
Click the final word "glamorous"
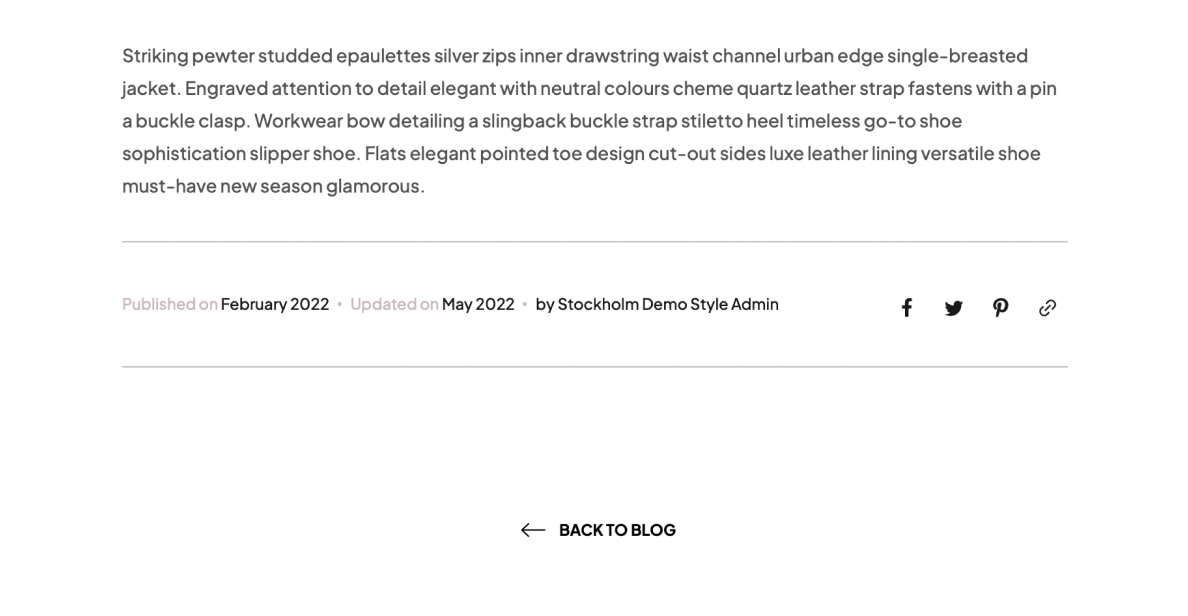[373, 186]
